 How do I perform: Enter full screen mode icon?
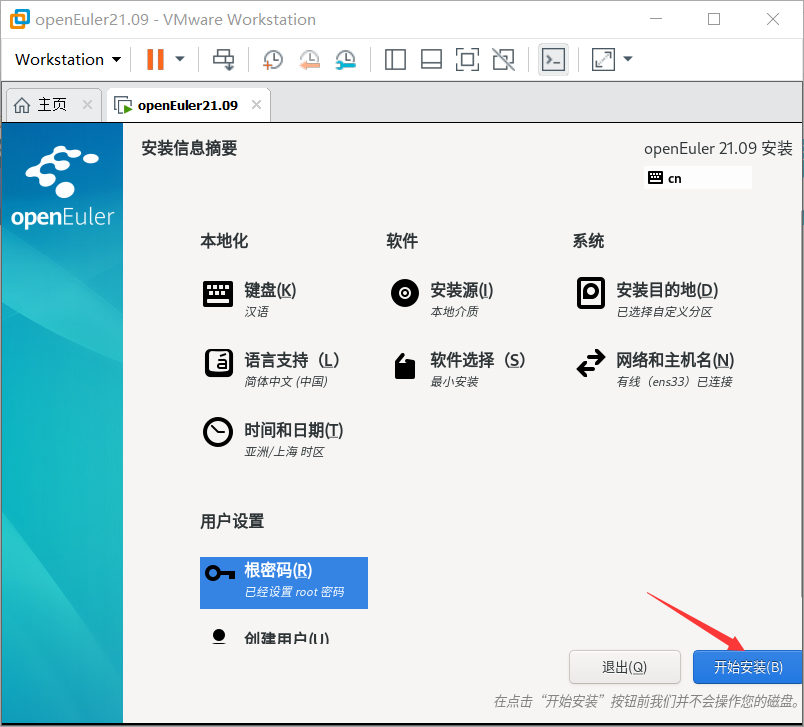point(467,59)
